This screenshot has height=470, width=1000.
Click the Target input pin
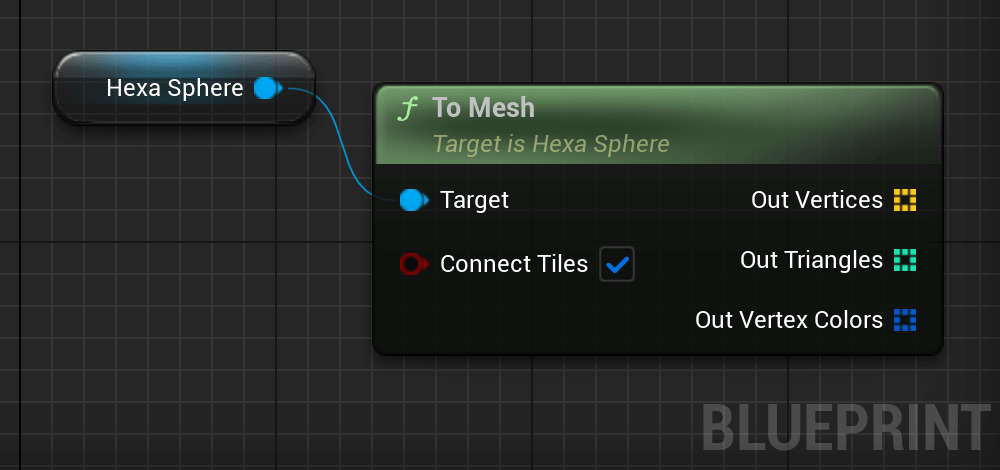coord(413,200)
